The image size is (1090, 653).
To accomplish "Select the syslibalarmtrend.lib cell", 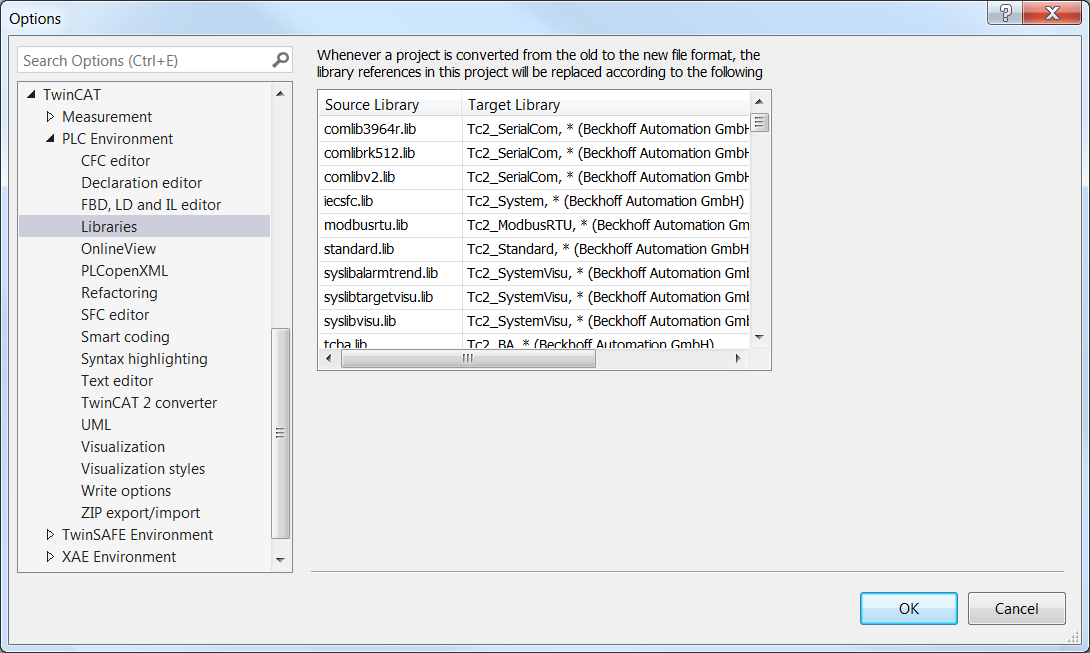I will coord(390,273).
